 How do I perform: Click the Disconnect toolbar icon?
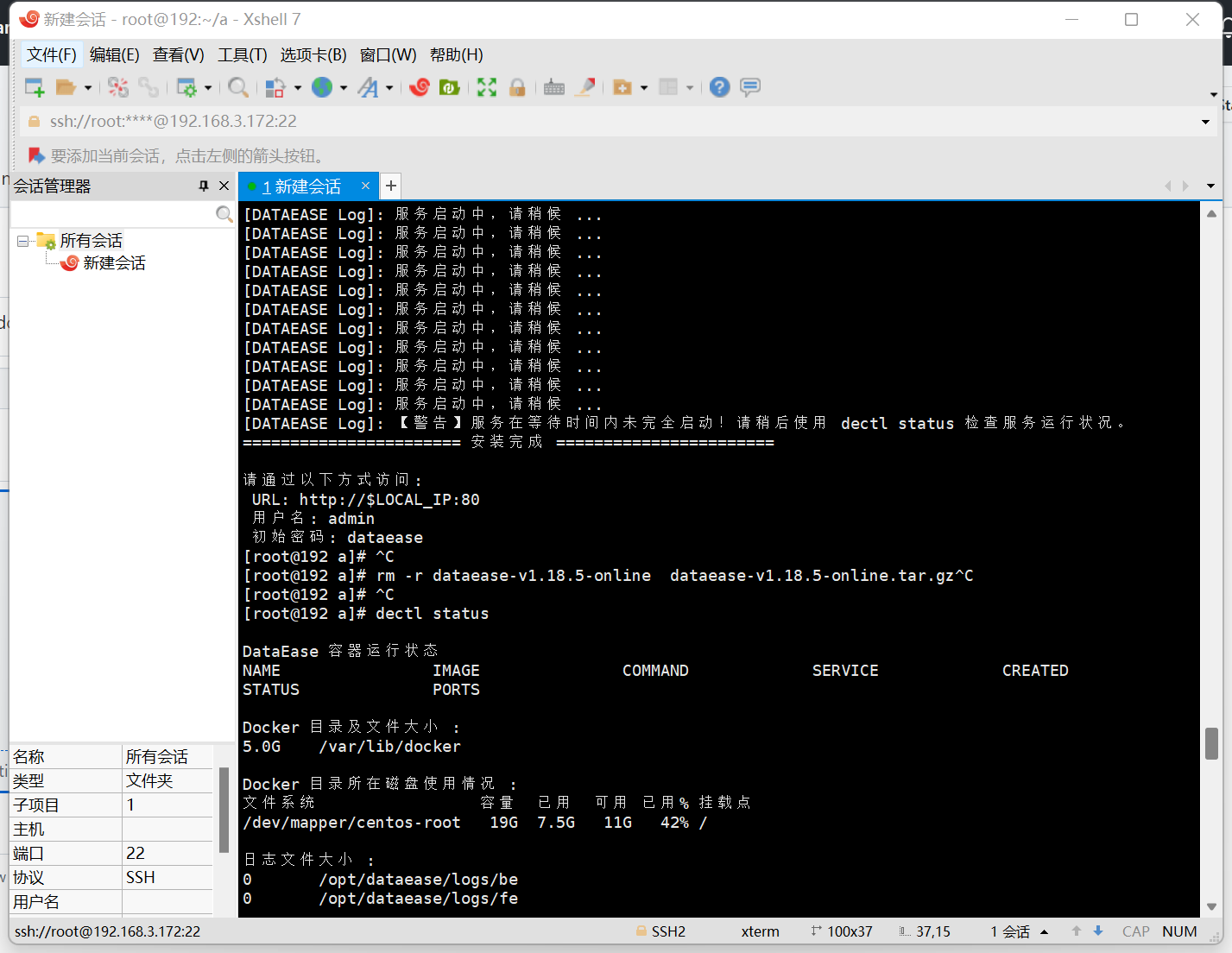tap(118, 87)
